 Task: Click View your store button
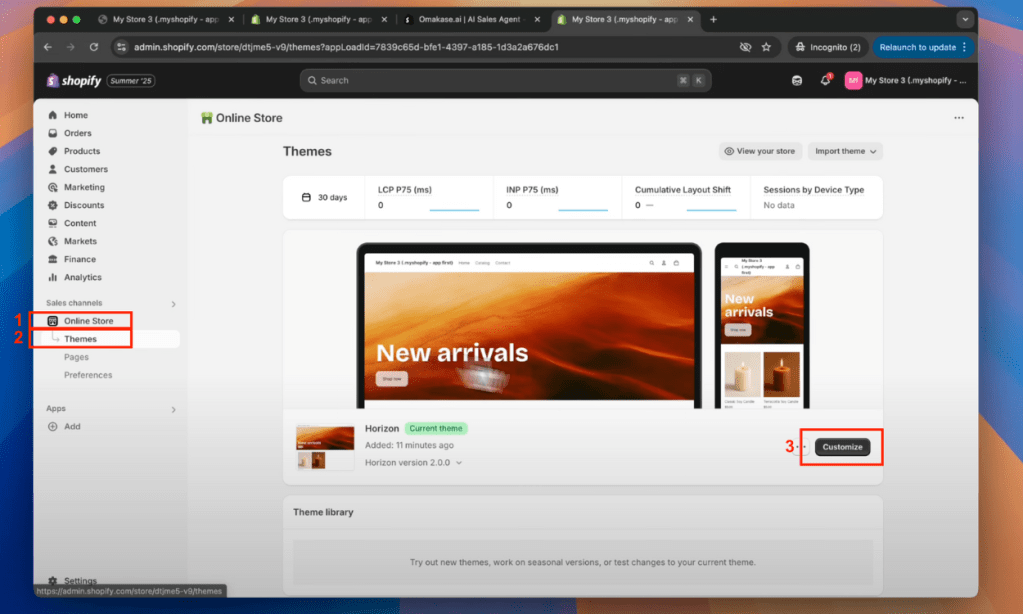[760, 151]
